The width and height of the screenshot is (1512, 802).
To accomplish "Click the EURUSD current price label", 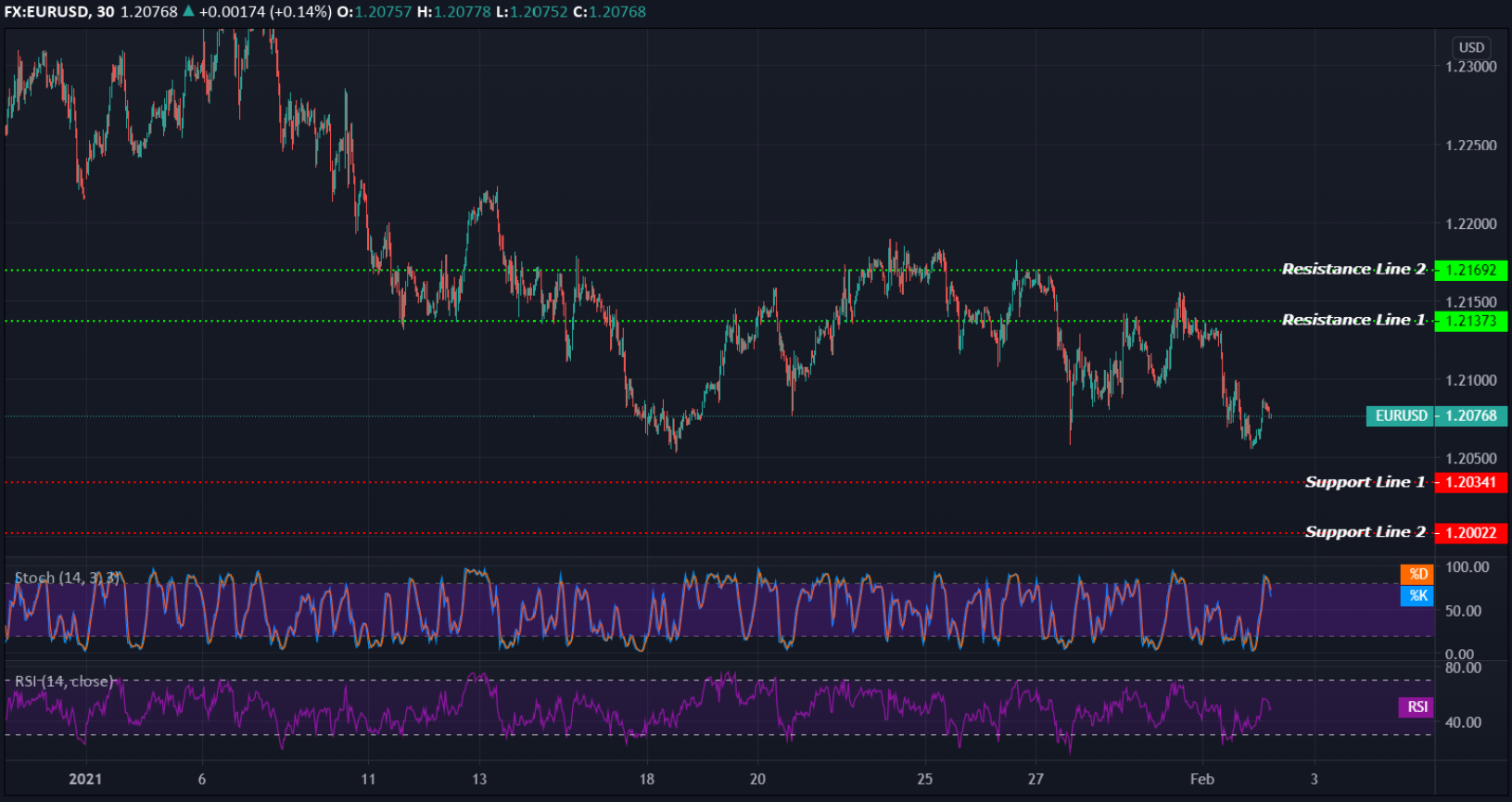I will 1401,415.
